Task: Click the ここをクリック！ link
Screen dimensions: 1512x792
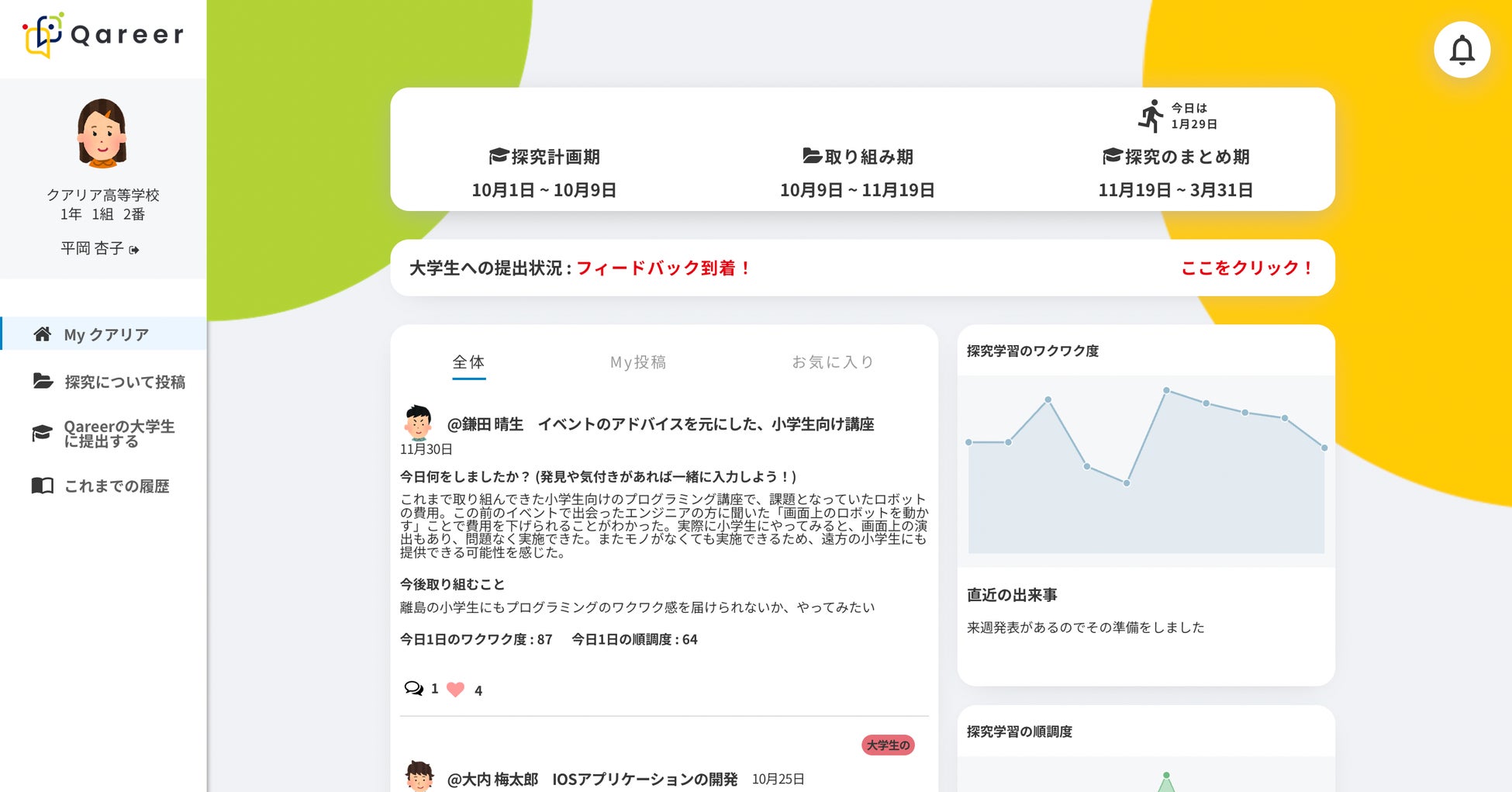Action: coord(1247,268)
